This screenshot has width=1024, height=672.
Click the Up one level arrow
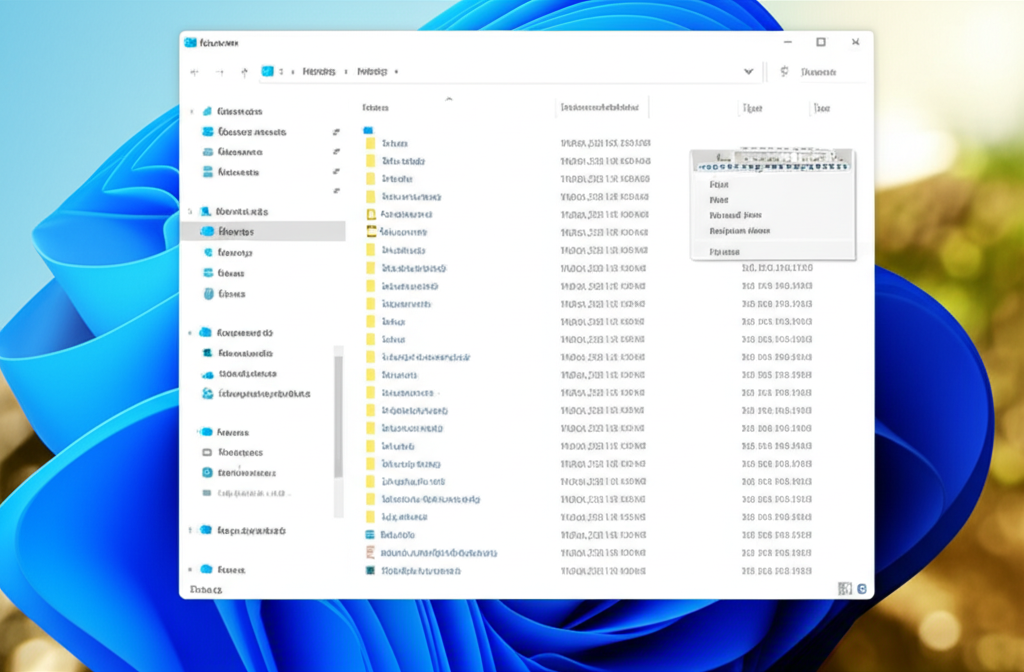(x=244, y=72)
